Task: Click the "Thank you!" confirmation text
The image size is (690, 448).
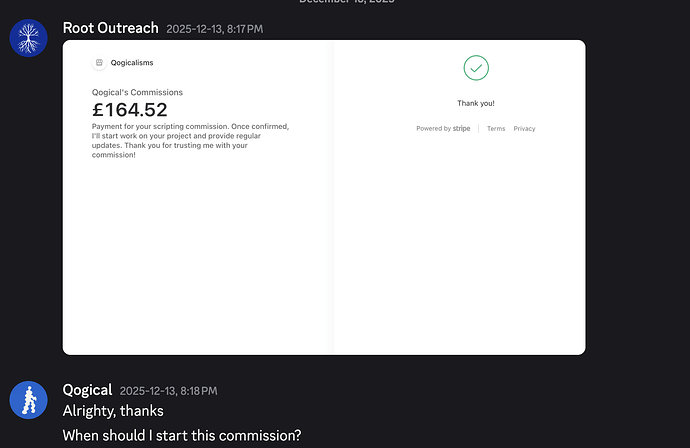Action: click(x=476, y=103)
